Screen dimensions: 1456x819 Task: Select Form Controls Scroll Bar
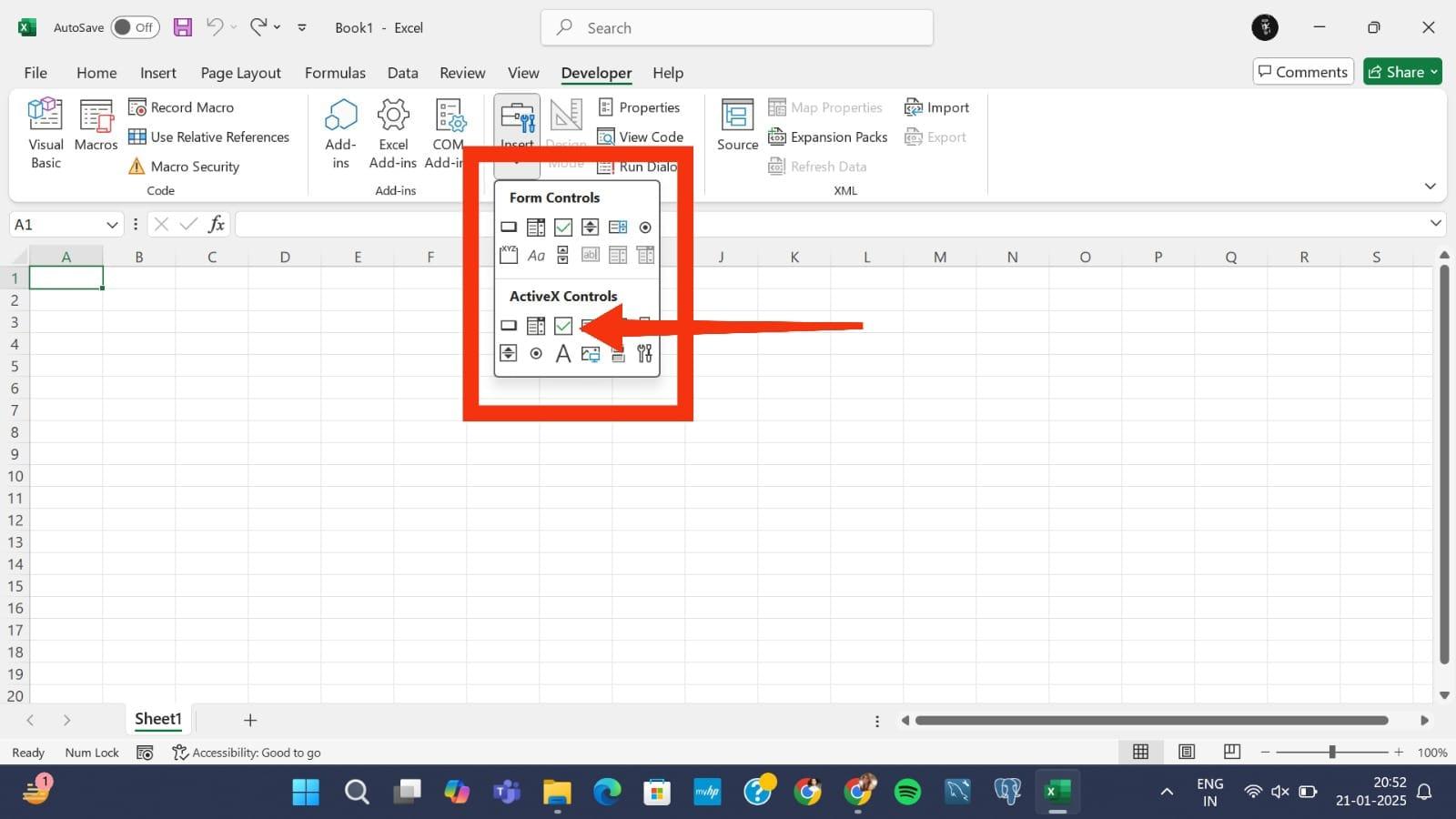[563, 256]
